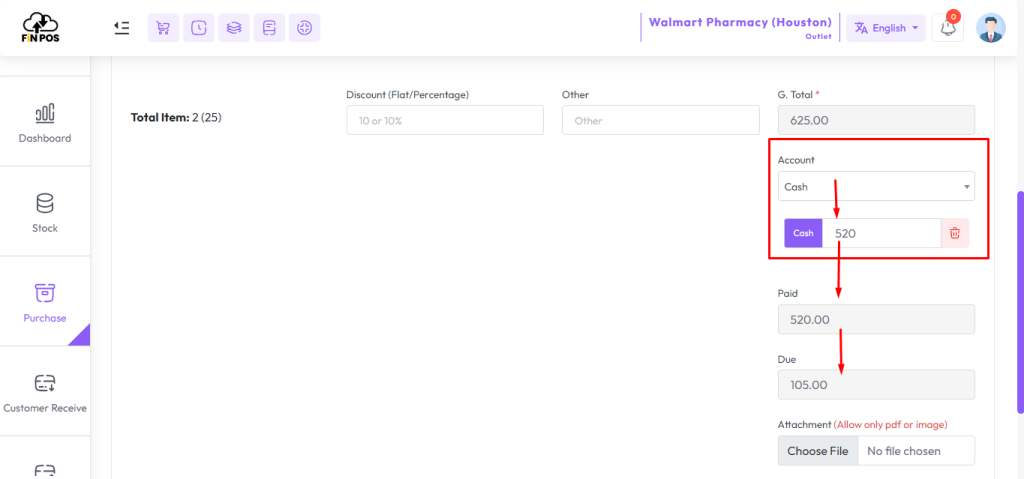The width and height of the screenshot is (1024, 479).
Task: Open the user profile avatar
Action: [x=991, y=28]
